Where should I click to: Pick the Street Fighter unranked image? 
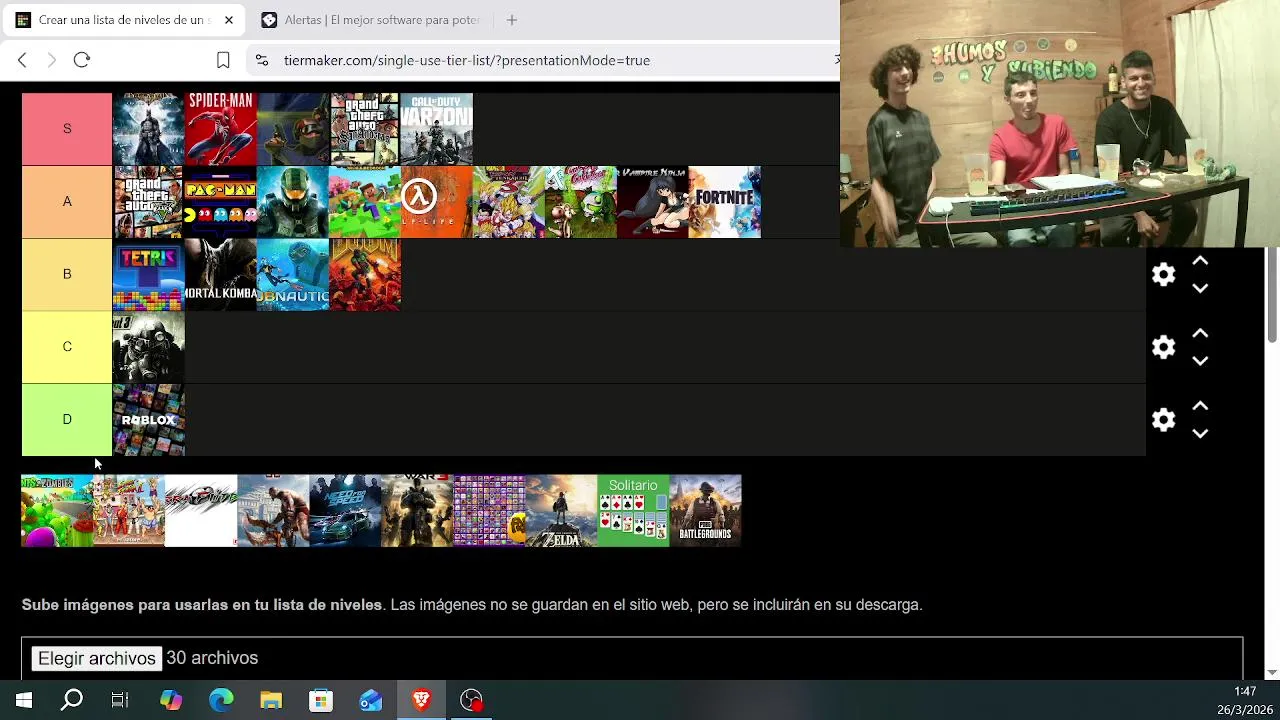pos(129,511)
